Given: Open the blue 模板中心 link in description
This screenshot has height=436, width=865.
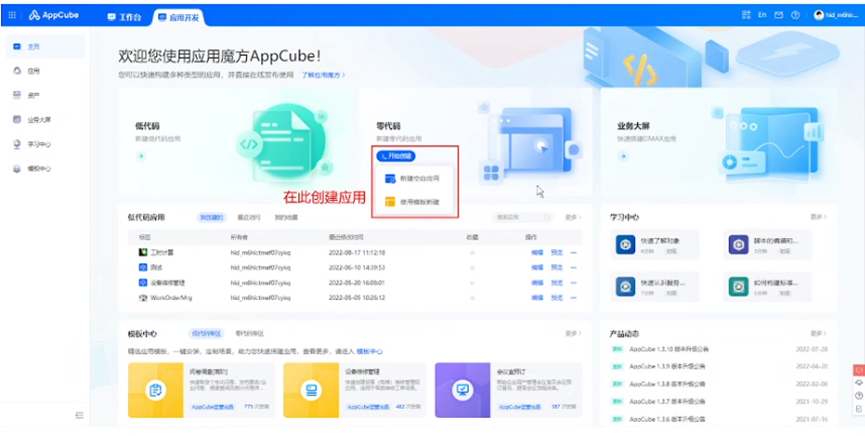Looking at the screenshot, I should coord(370,351).
